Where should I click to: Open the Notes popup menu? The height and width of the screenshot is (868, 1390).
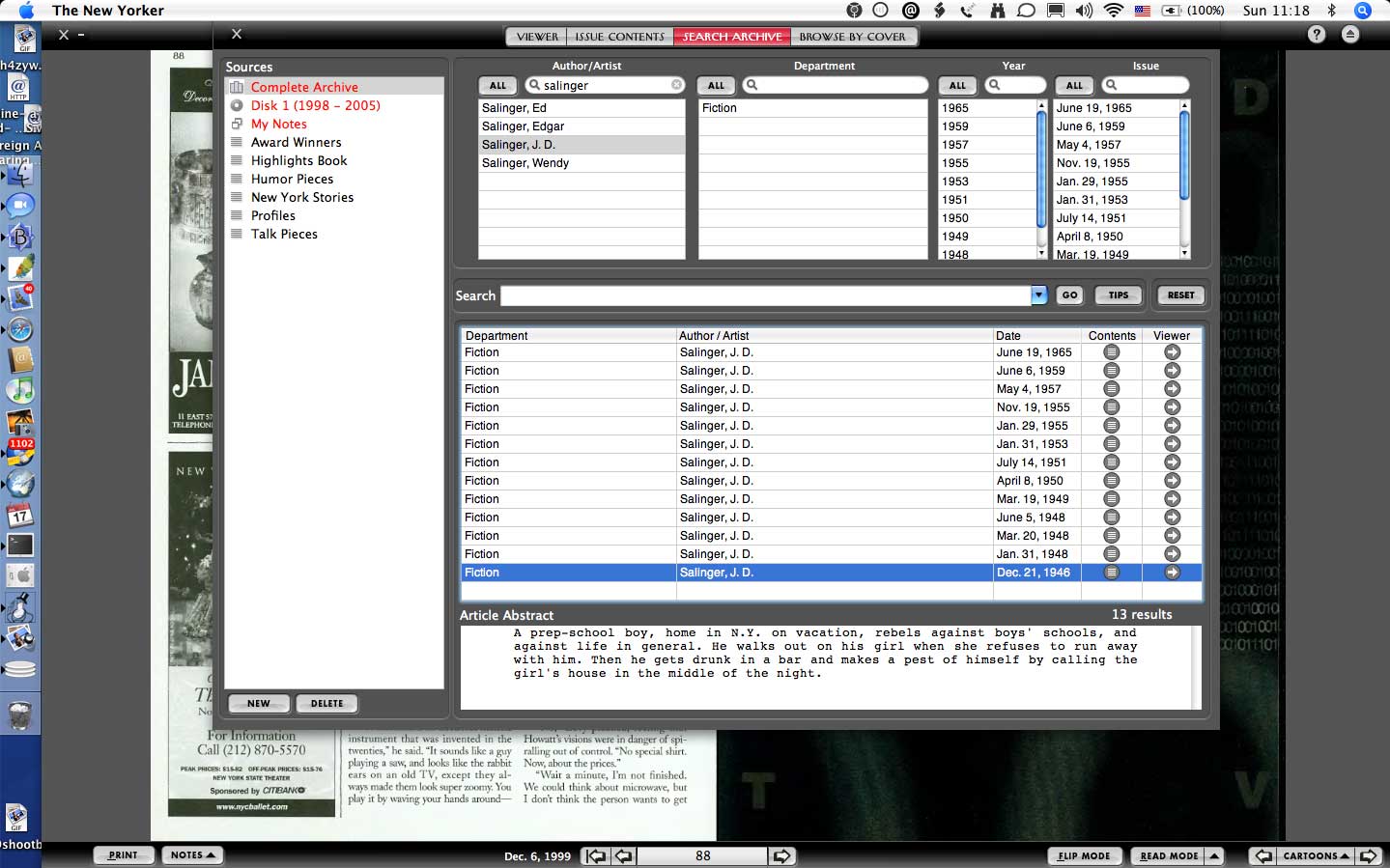tap(192, 855)
